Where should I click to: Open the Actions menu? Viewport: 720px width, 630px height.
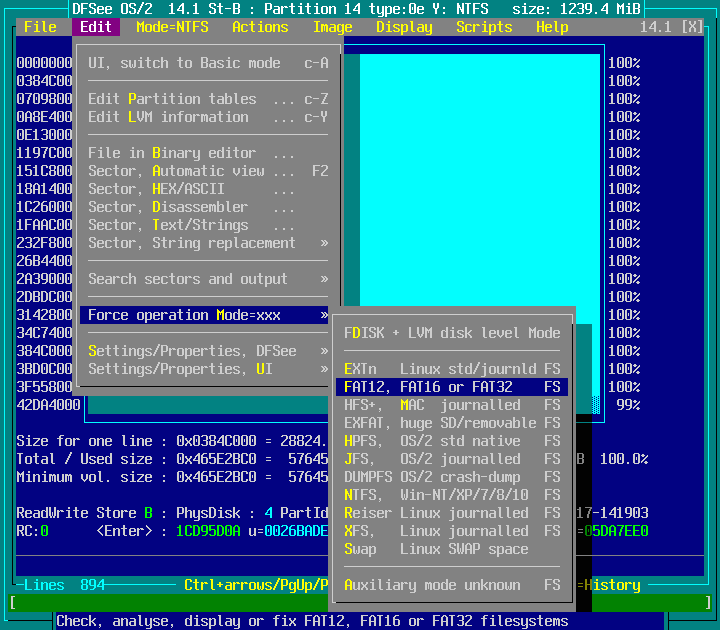point(260,27)
